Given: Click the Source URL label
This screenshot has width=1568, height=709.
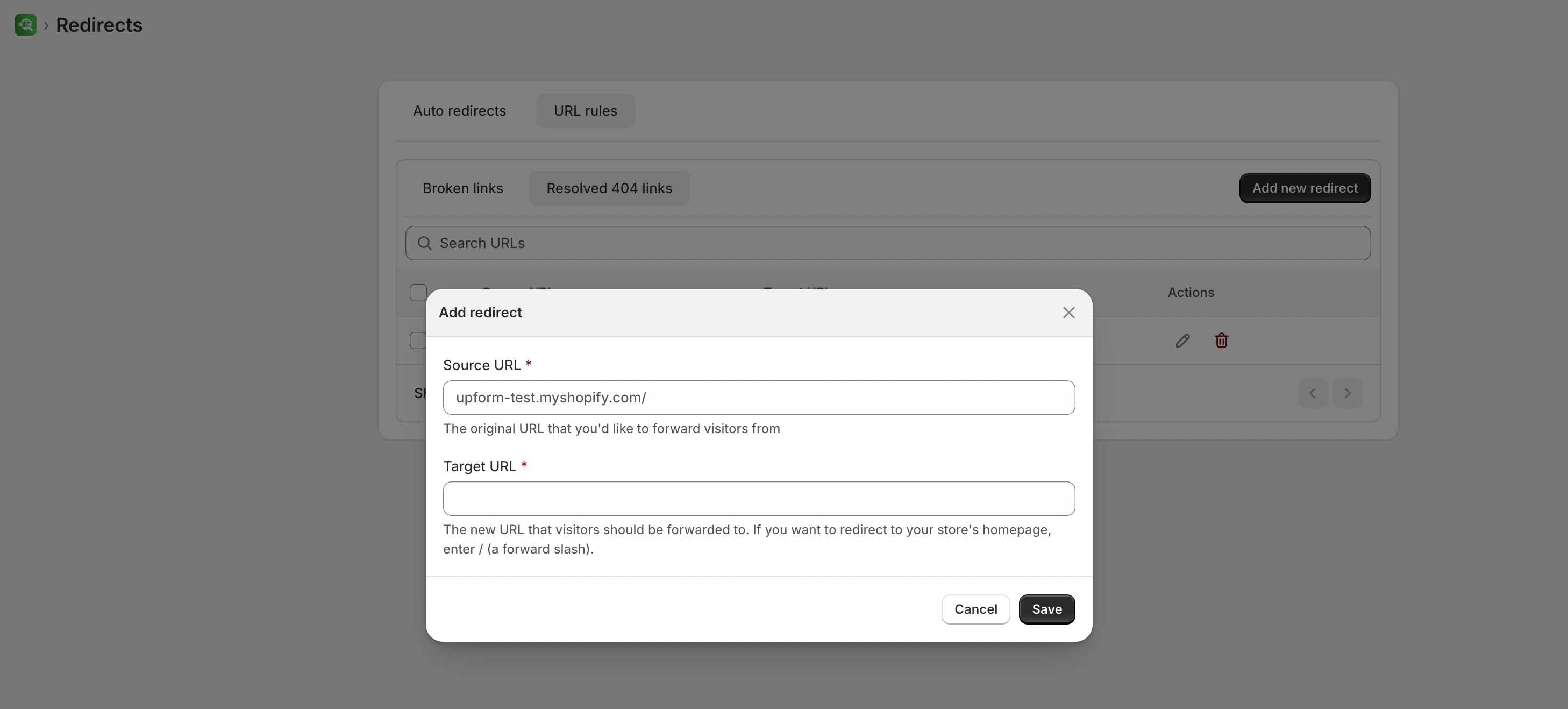Looking at the screenshot, I should point(481,365).
